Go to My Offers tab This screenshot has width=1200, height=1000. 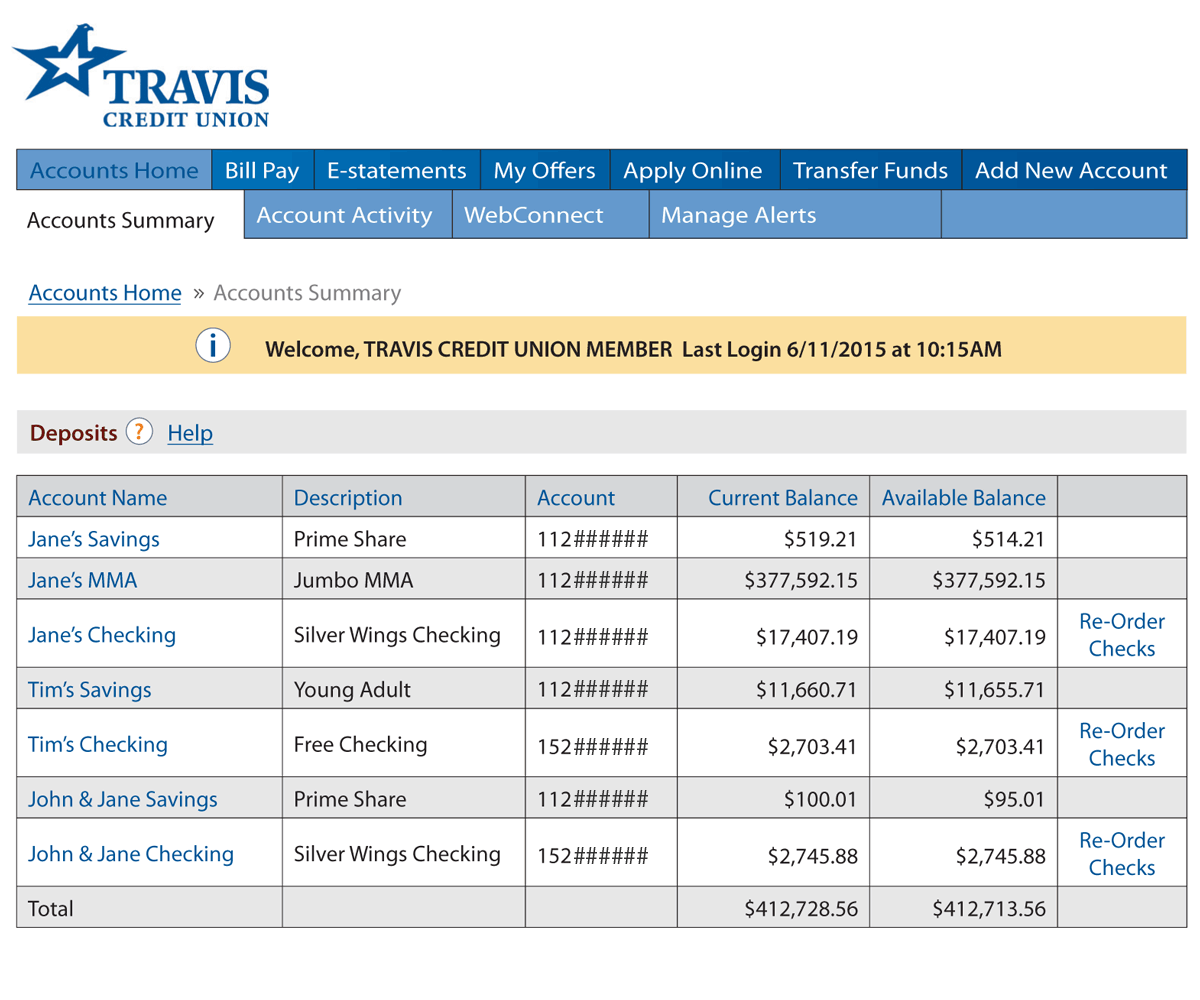pos(545,171)
